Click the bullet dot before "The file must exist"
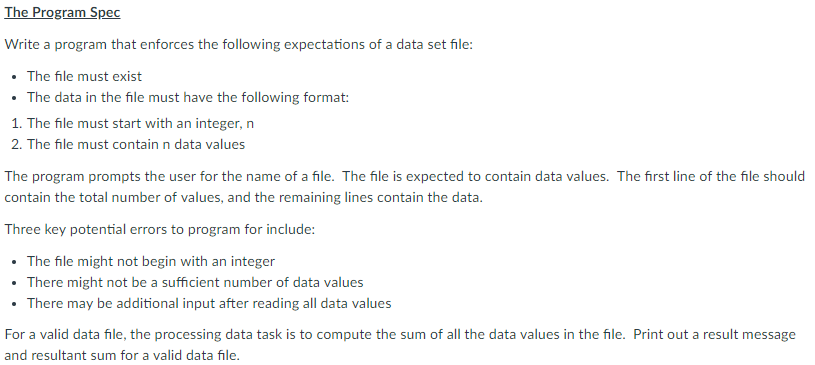Screen dimensions: 815x365 pyautogui.click(x=14, y=77)
